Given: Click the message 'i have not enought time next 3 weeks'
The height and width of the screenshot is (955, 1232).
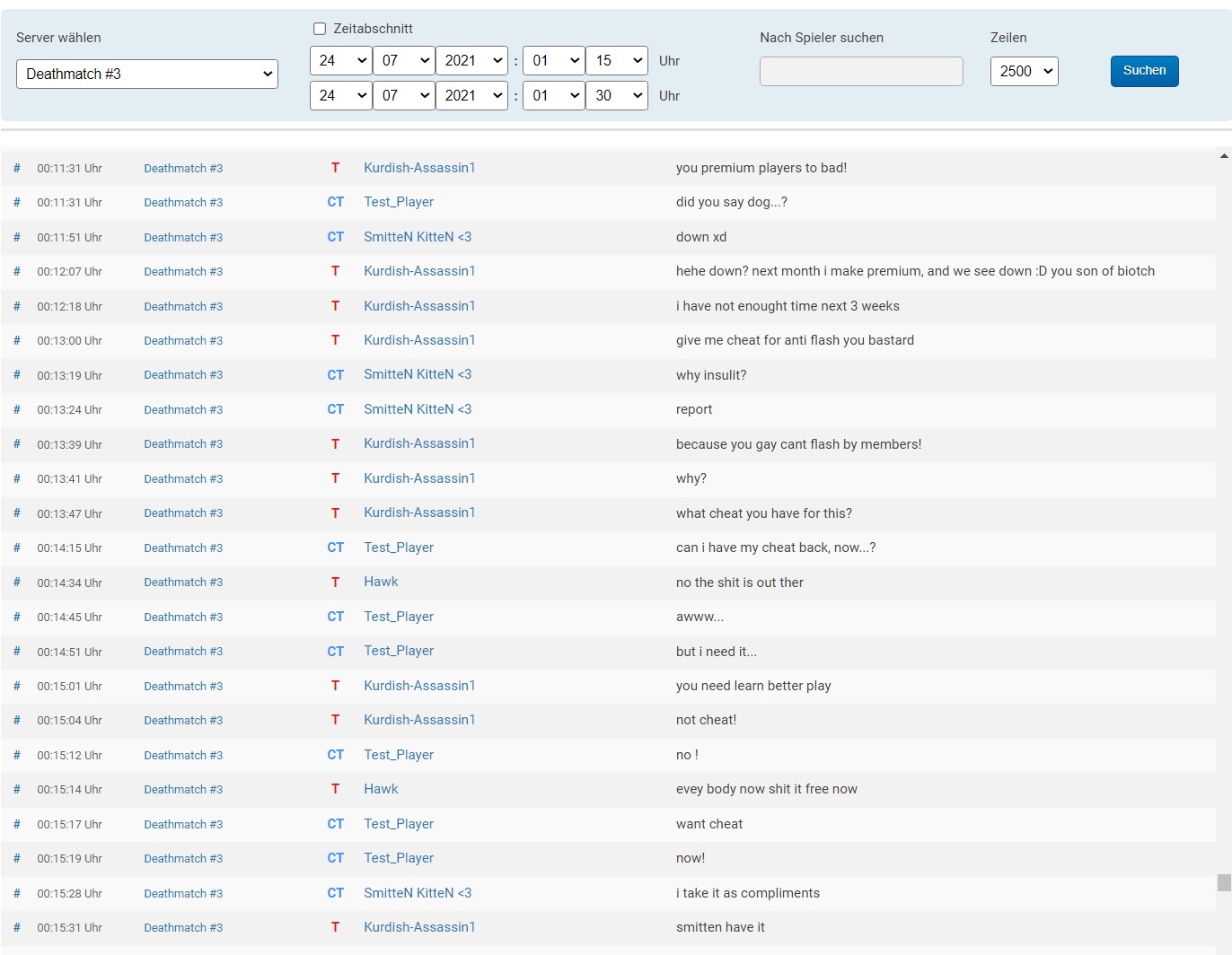Looking at the screenshot, I should 788,306.
